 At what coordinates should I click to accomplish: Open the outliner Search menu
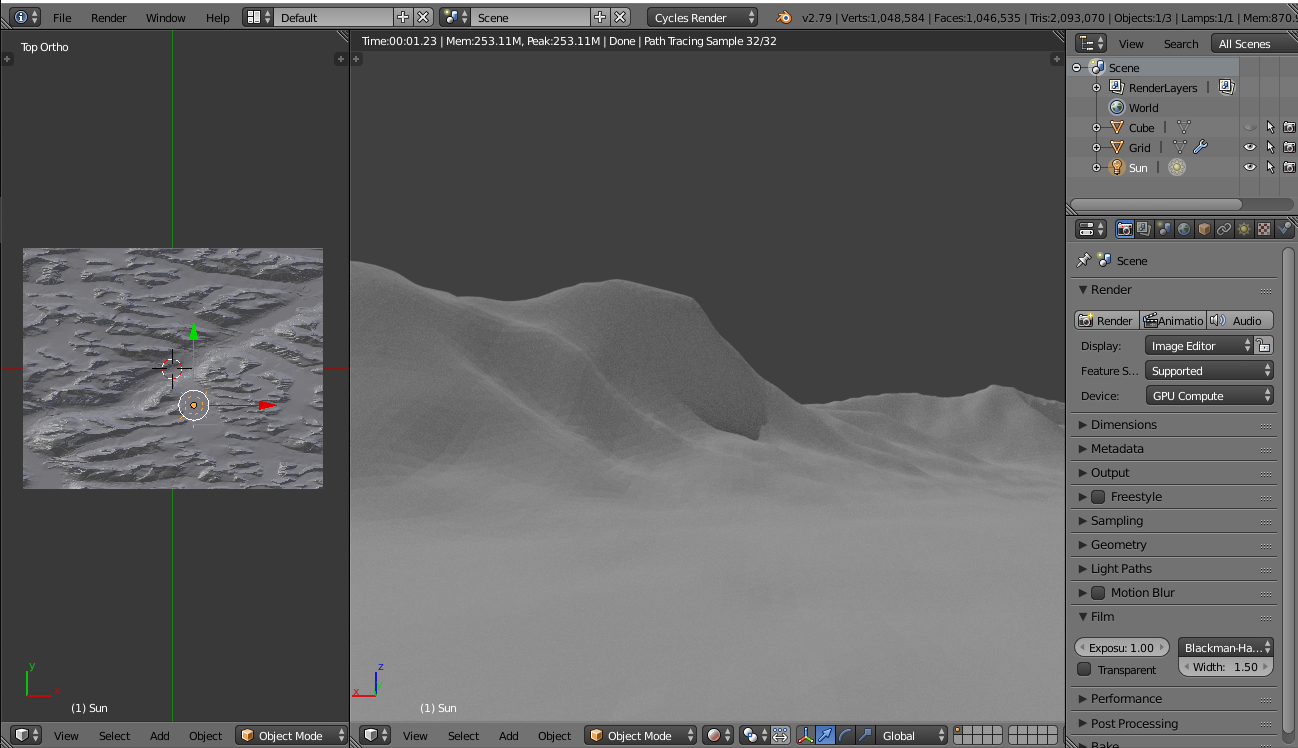(1181, 43)
